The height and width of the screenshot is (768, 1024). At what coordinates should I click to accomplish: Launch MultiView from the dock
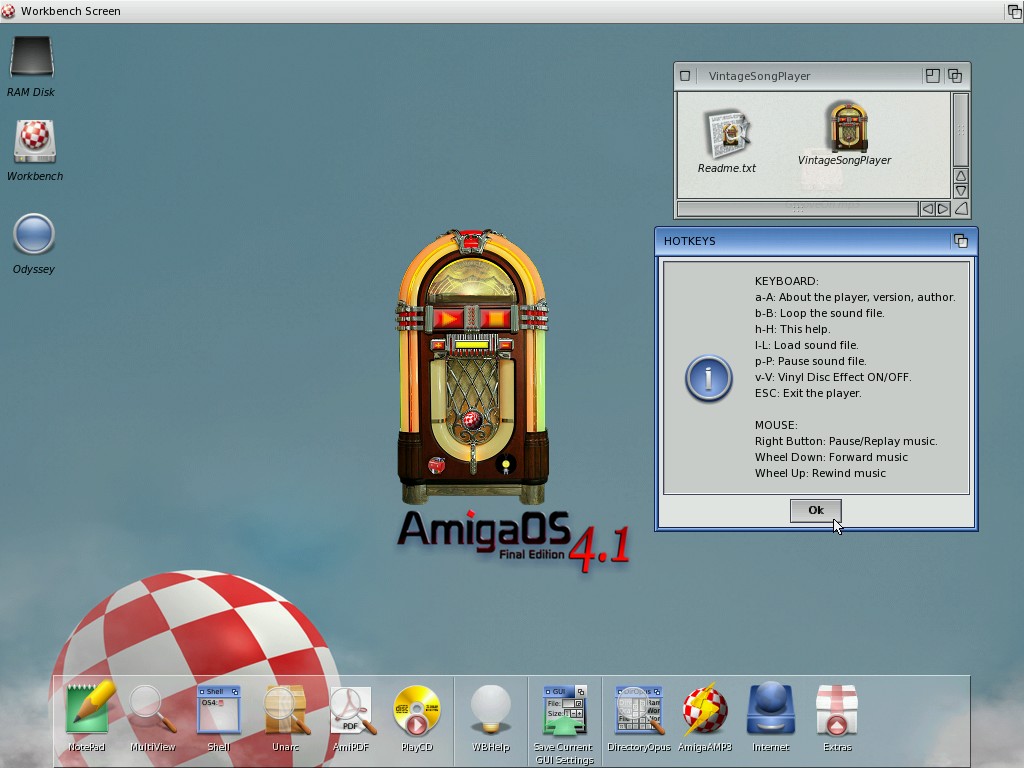pos(152,710)
